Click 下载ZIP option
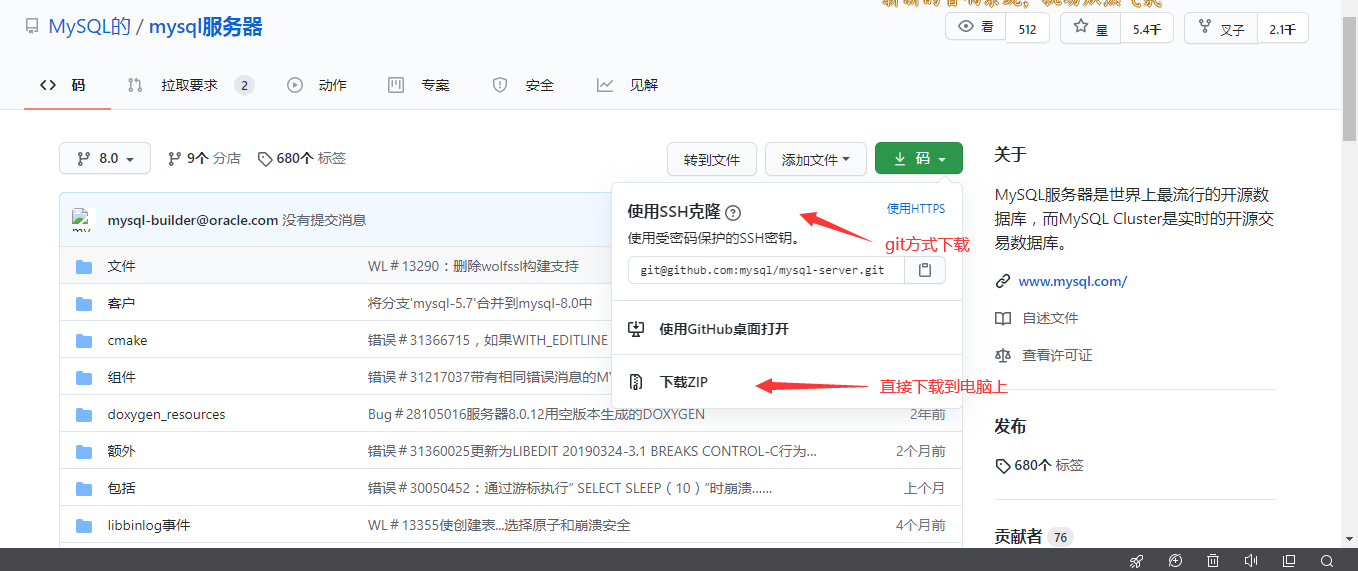The image size is (1358, 571). pos(683,382)
